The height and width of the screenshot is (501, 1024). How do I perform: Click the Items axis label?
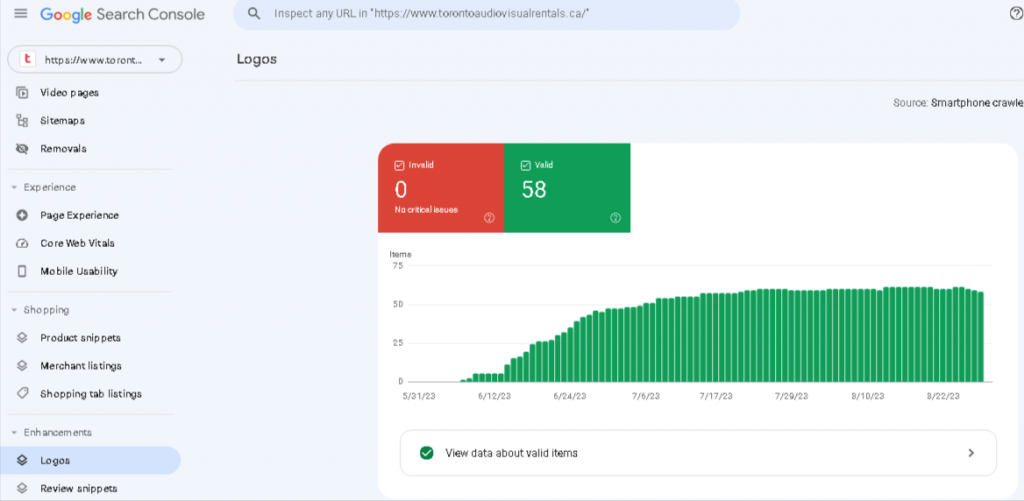(x=400, y=254)
